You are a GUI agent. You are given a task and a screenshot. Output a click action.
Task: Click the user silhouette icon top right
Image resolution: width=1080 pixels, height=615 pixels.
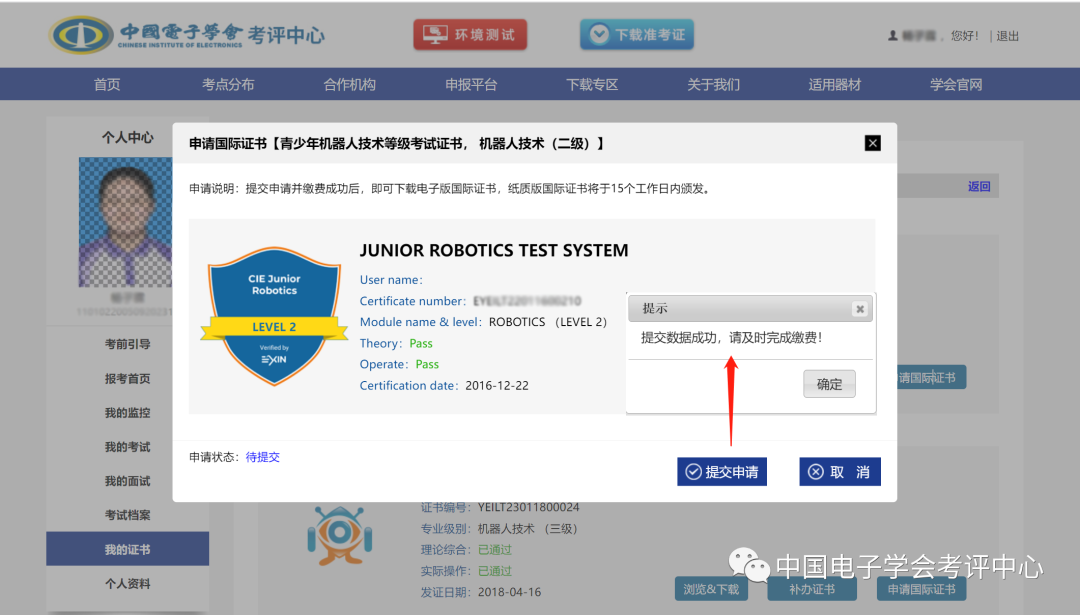(893, 33)
